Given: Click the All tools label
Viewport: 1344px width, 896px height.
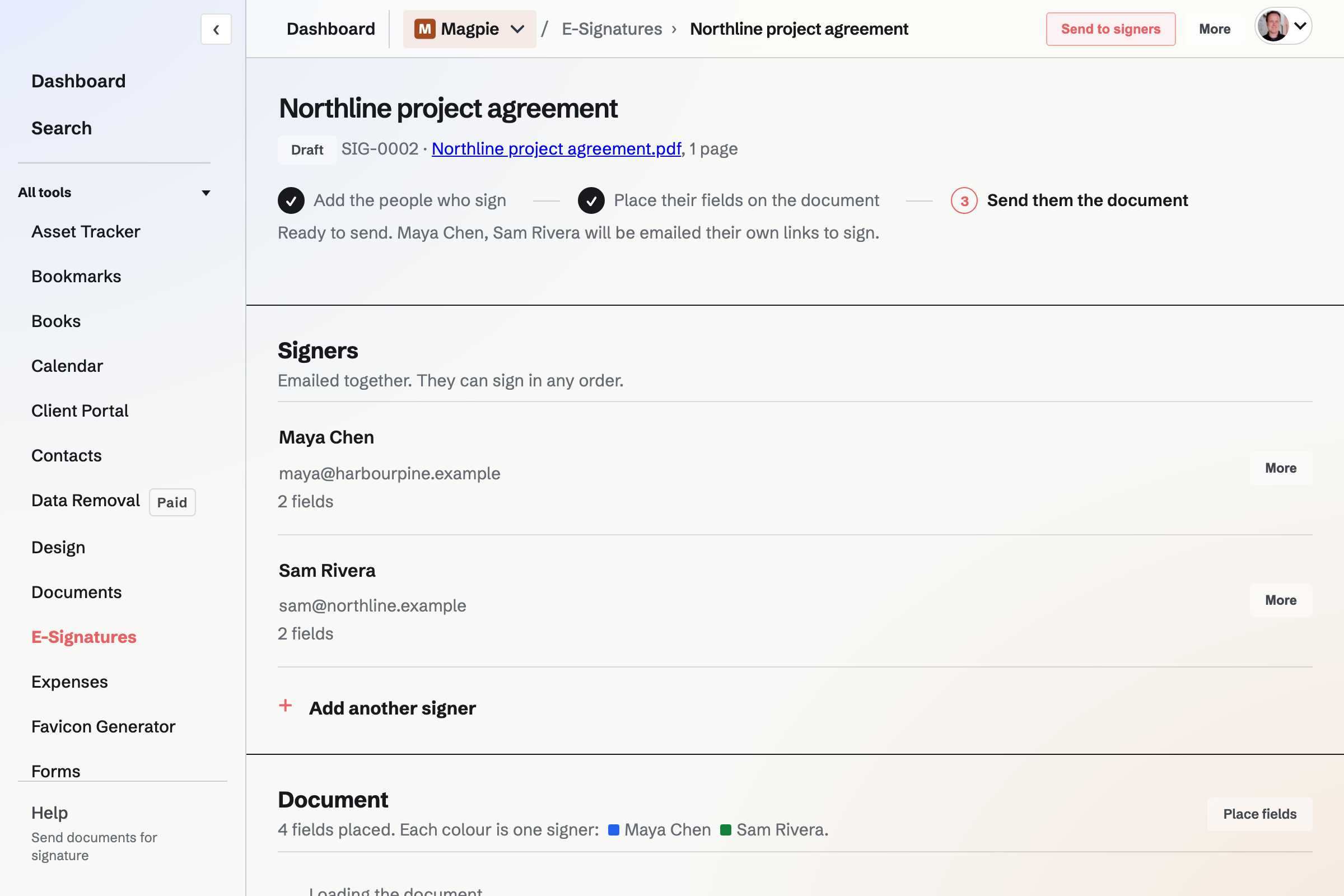Looking at the screenshot, I should (x=45, y=193).
